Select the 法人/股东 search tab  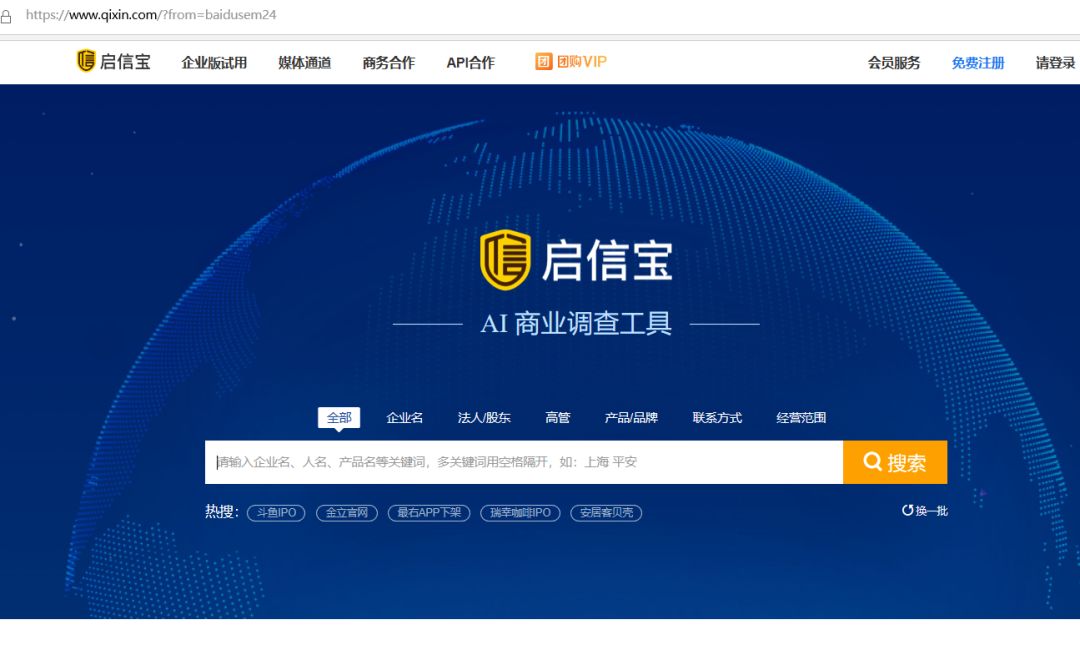(x=484, y=417)
